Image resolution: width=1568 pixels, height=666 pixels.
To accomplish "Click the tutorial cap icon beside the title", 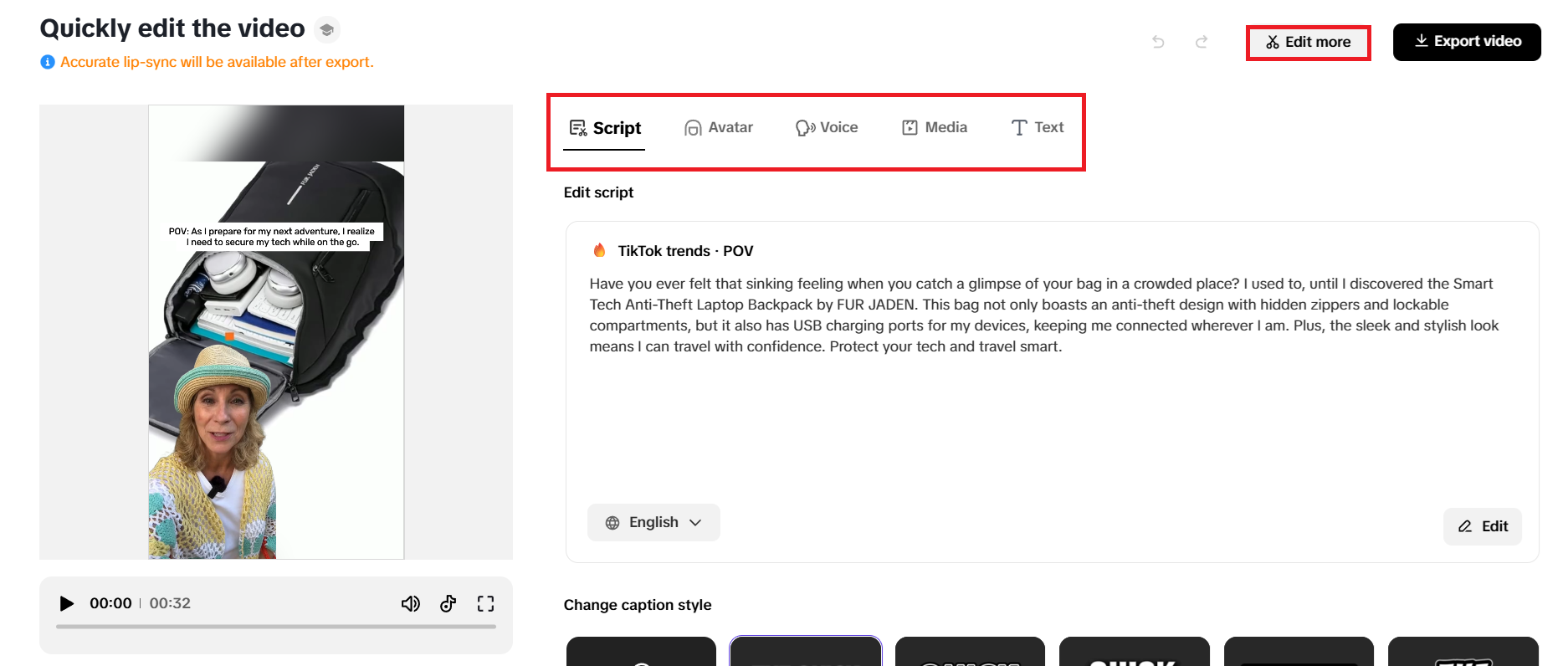I will click(x=327, y=30).
